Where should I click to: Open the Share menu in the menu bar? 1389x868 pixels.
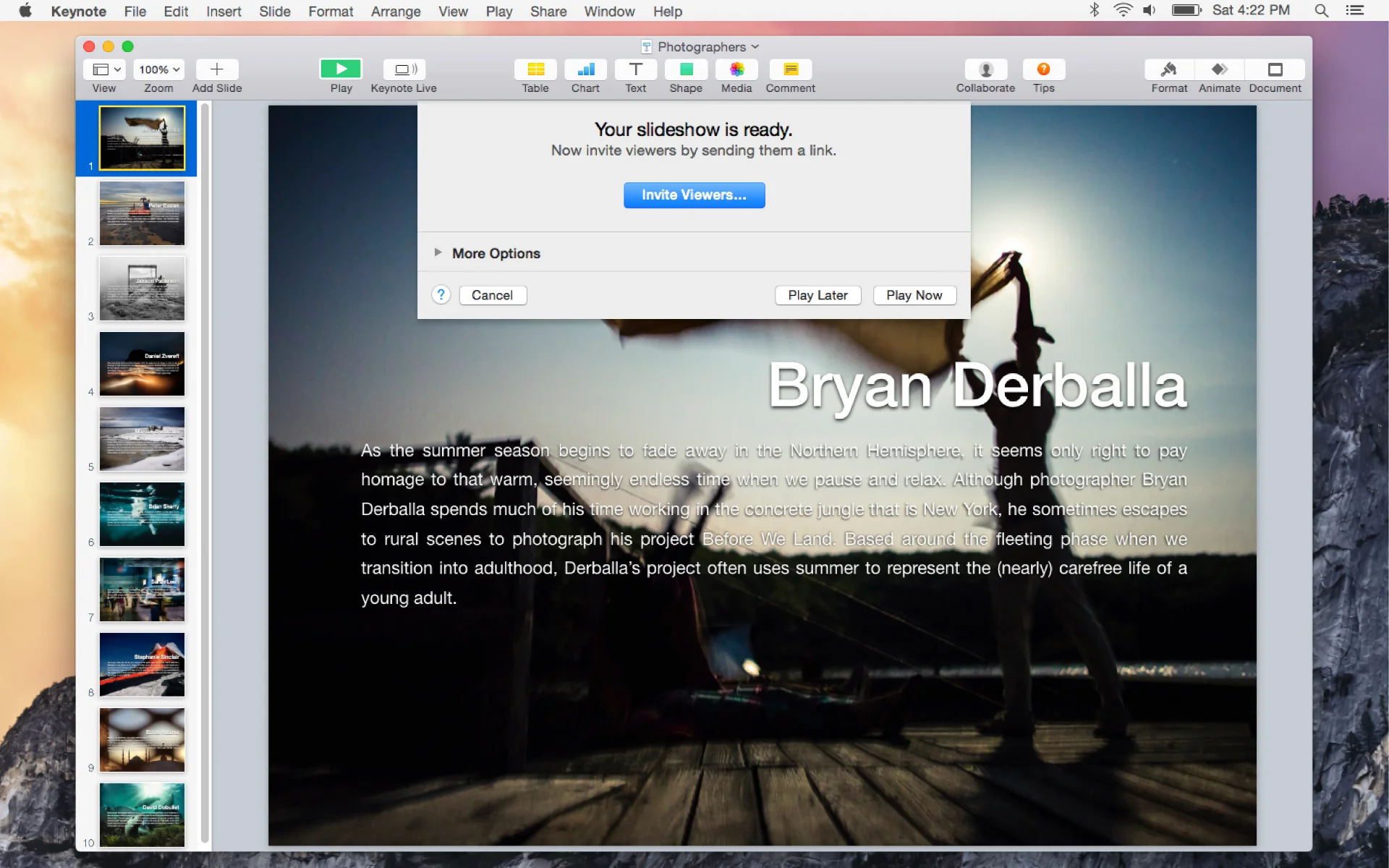click(x=548, y=12)
